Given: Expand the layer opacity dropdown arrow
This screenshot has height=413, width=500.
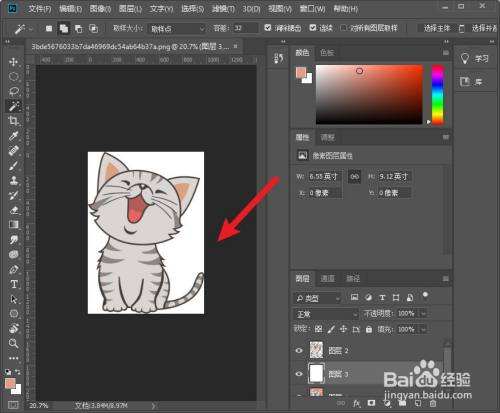Looking at the screenshot, I should point(423,314).
